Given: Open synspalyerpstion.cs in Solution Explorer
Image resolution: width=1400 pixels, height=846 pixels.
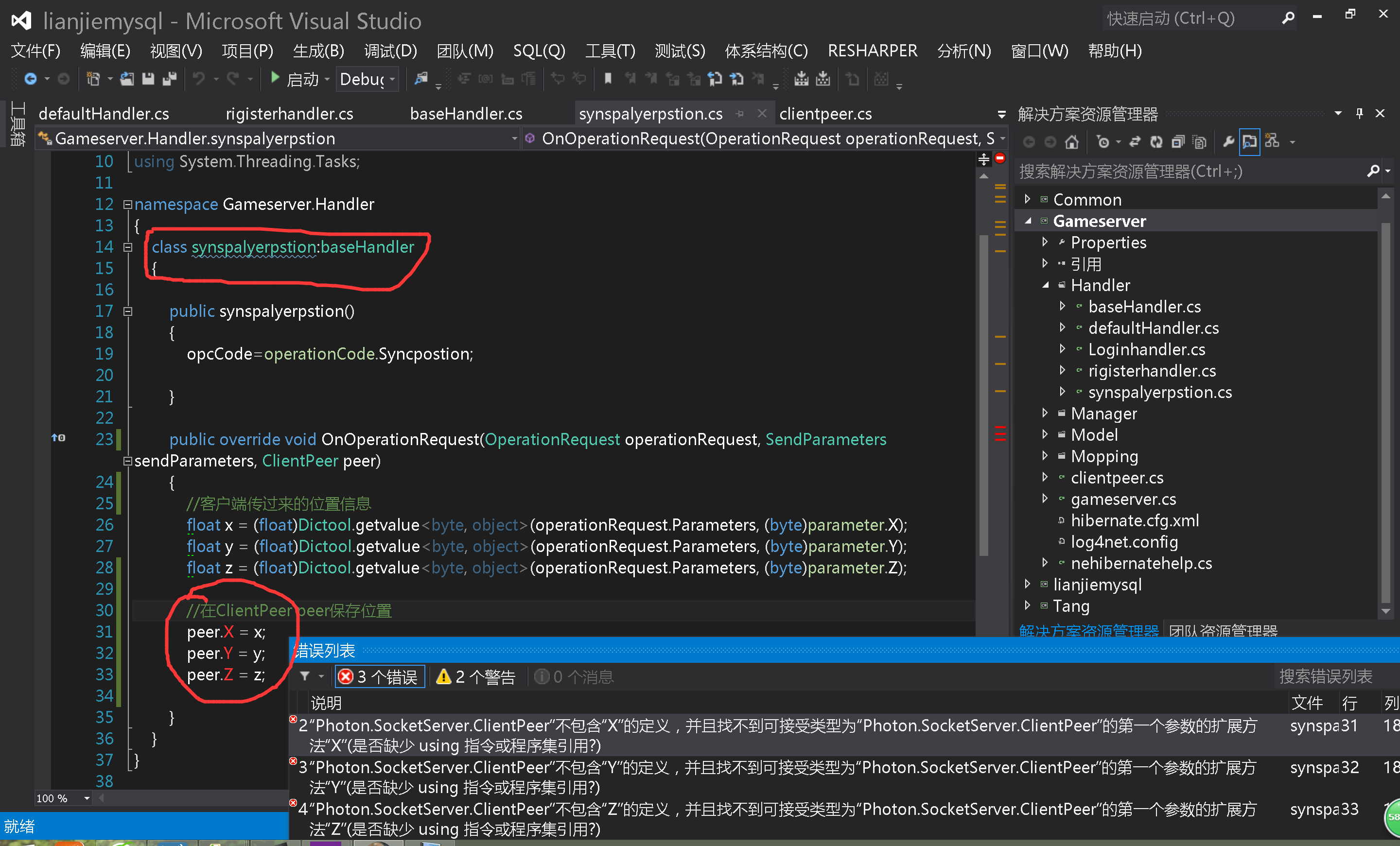Looking at the screenshot, I should coord(1160,392).
